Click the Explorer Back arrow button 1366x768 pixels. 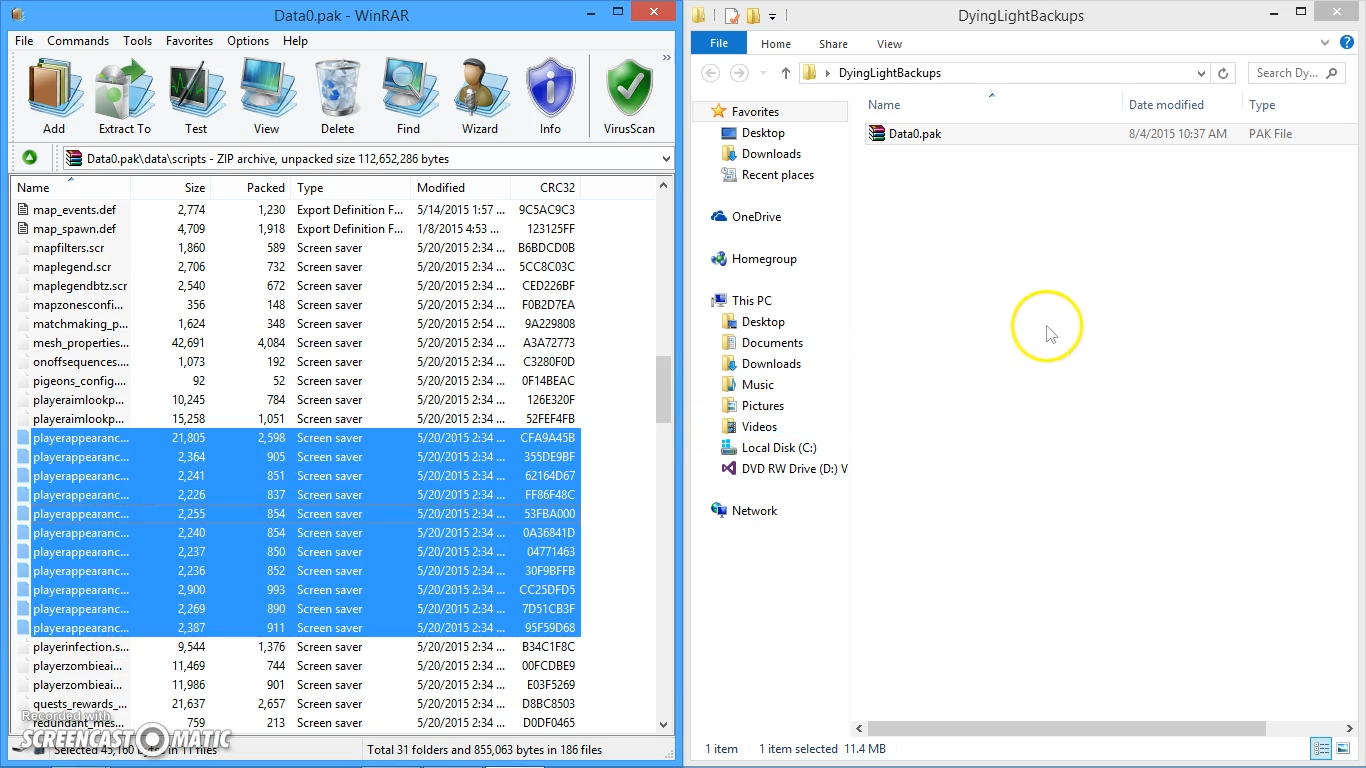click(x=710, y=73)
